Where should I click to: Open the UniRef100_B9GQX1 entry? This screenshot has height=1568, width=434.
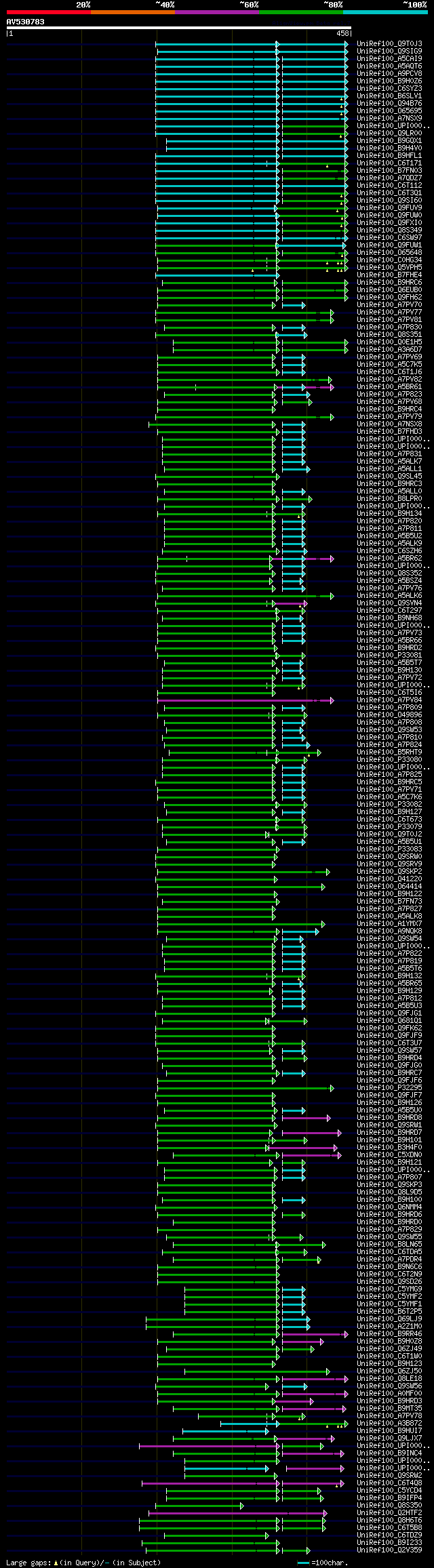389,140
